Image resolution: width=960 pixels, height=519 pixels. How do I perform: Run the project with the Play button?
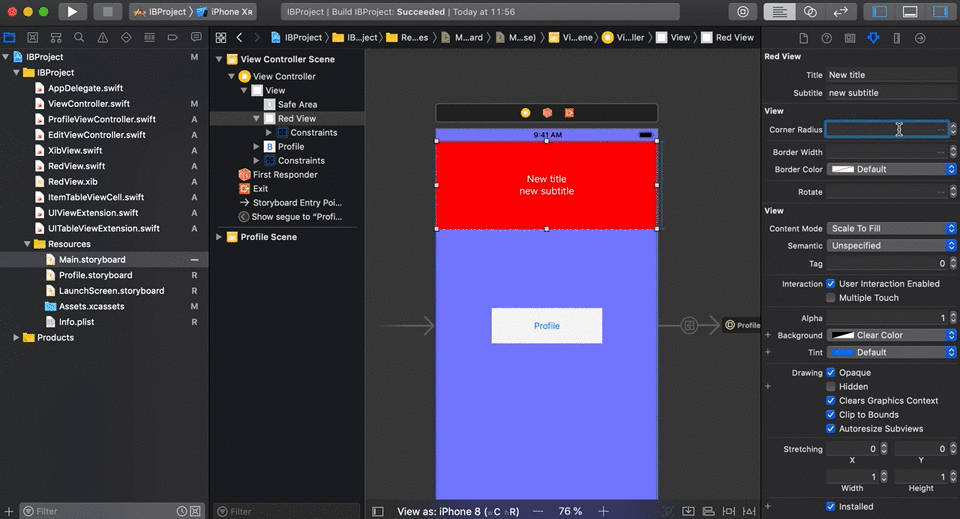point(72,12)
